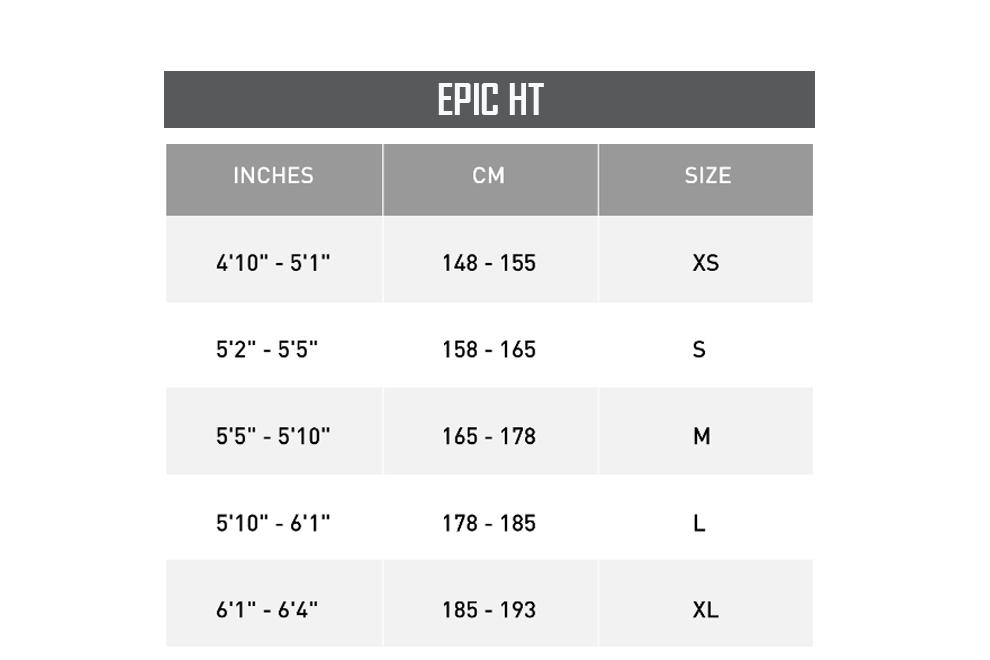Select the CM column header
Image resolution: width=990 pixels, height=660 pixels.
(x=490, y=180)
